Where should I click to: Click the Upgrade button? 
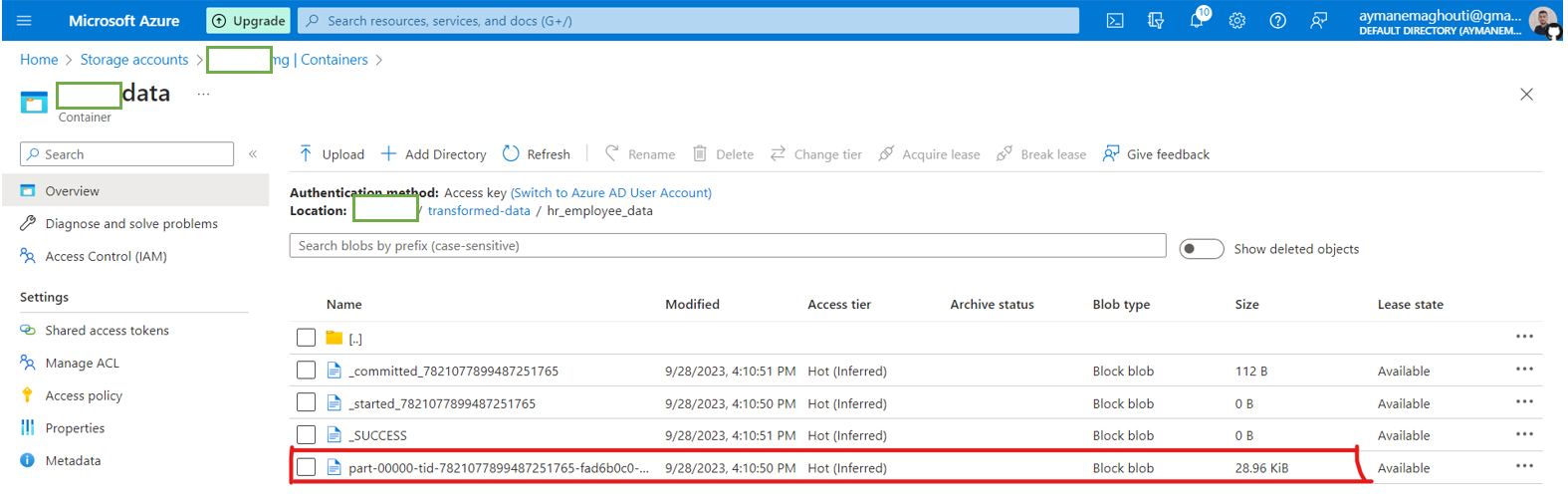[x=248, y=21]
